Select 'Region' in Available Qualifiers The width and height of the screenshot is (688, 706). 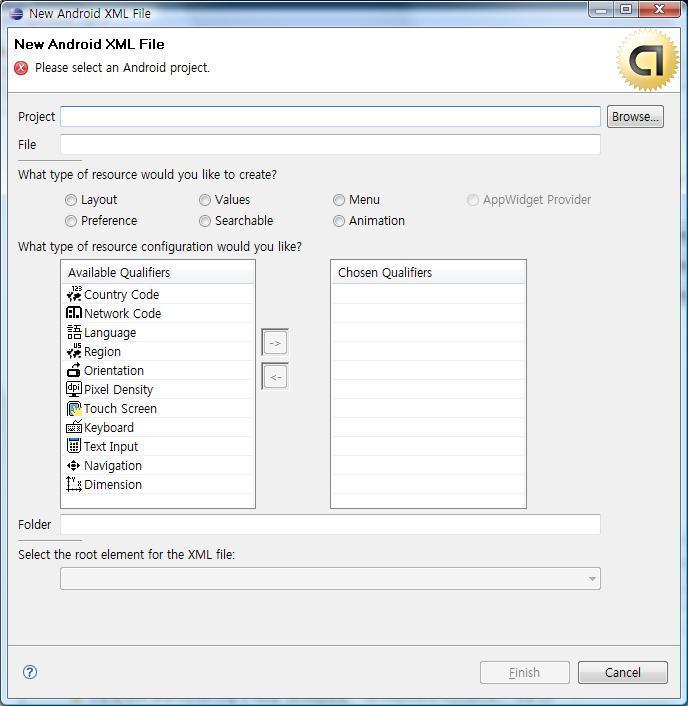(x=158, y=351)
